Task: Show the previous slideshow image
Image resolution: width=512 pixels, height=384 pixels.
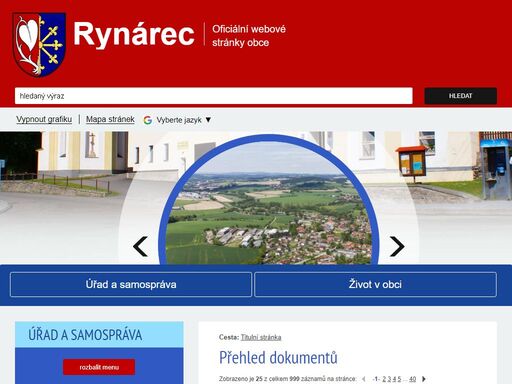Action: click(140, 246)
